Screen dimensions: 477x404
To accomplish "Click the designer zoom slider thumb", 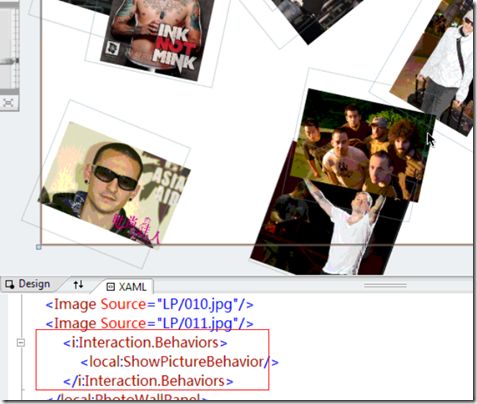I will coord(9,61).
